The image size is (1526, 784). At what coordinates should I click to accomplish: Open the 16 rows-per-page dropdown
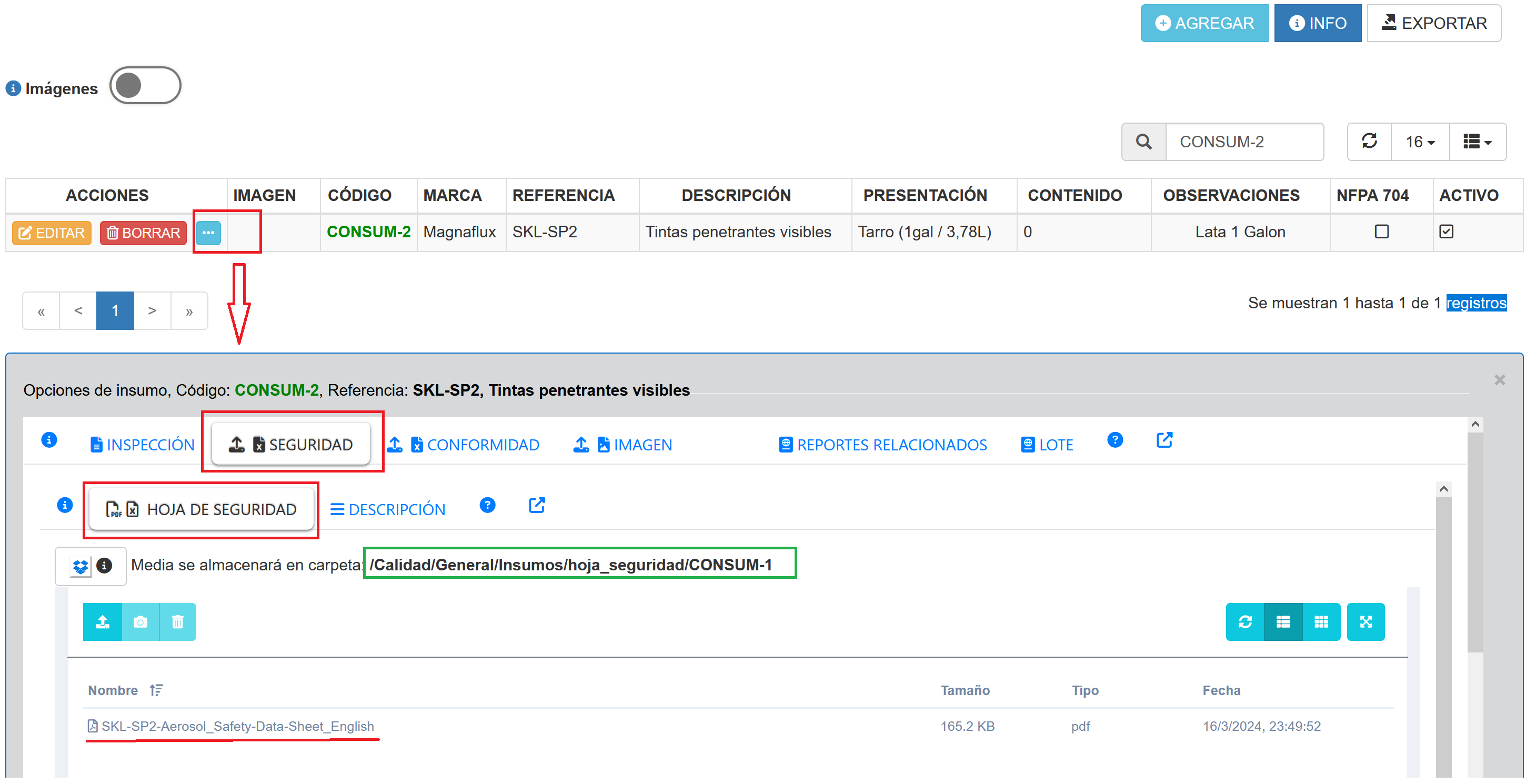[1420, 142]
